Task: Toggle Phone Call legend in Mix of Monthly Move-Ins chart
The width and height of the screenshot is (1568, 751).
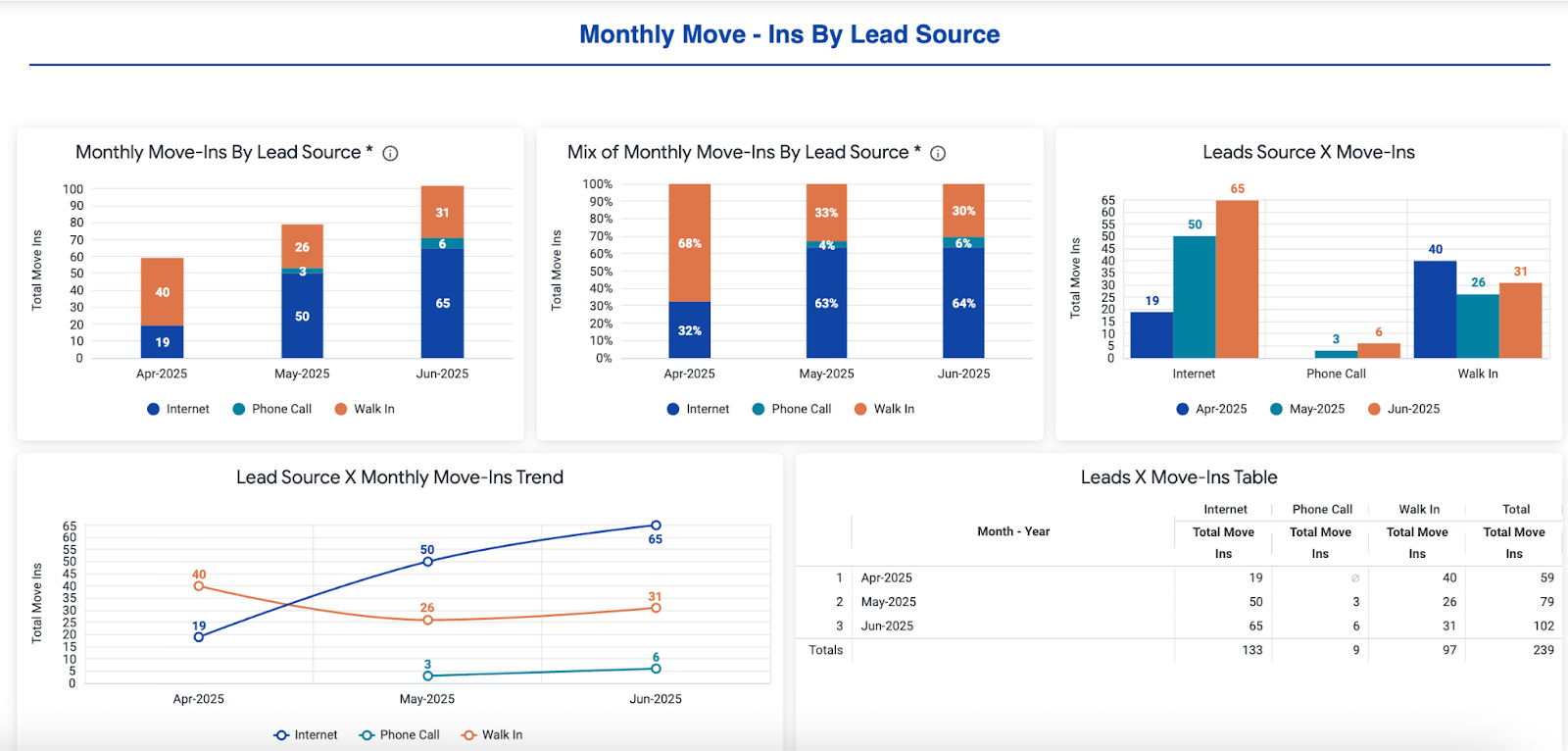Action: (791, 409)
